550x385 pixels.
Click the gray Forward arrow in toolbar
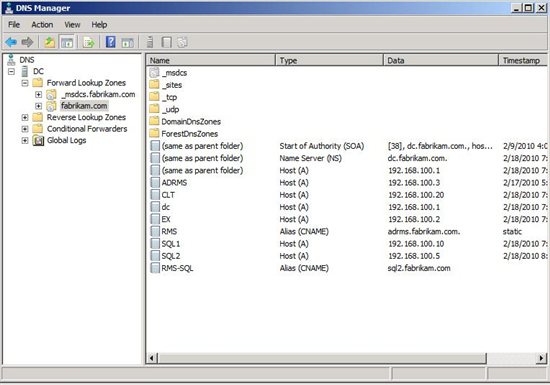click(27, 42)
